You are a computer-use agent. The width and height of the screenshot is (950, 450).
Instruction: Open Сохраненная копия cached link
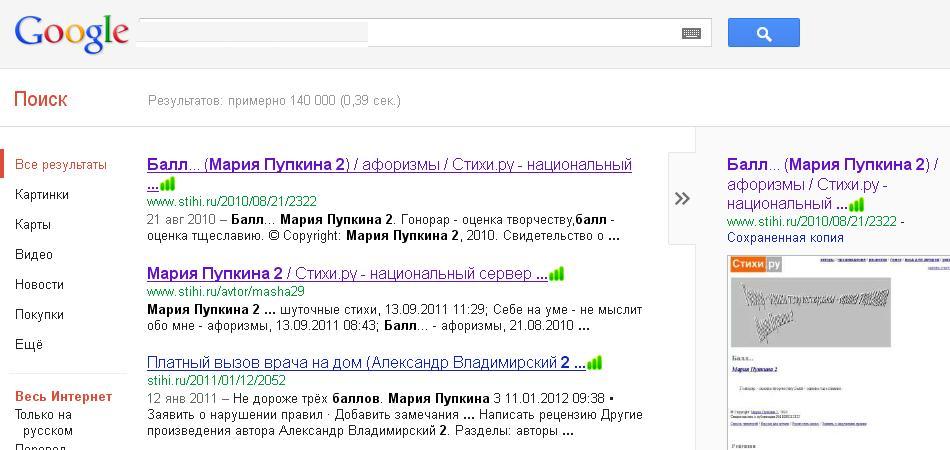pos(785,238)
